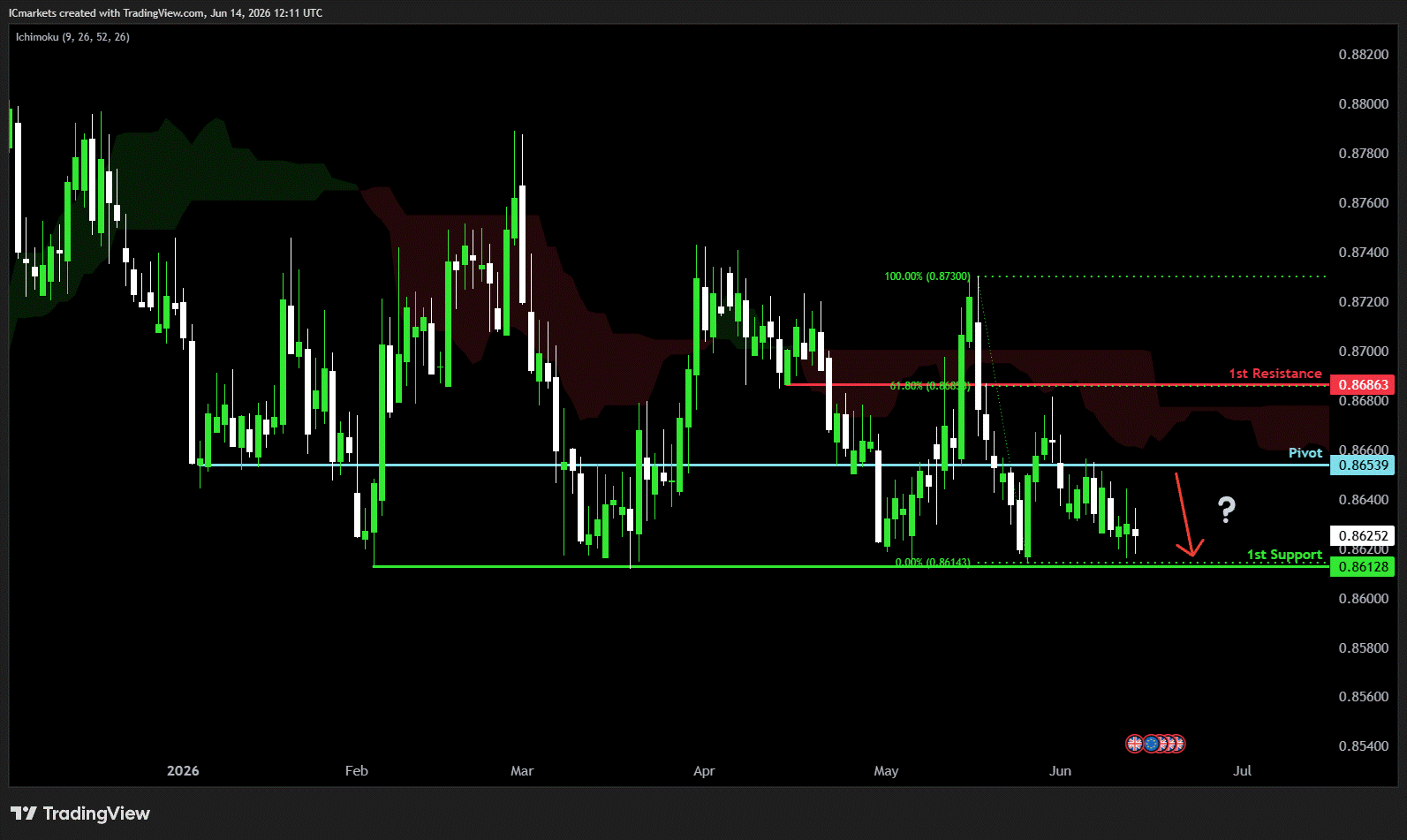Click the 0.88000 price scale label
This screenshot has width=1407, height=840.
point(1363,103)
